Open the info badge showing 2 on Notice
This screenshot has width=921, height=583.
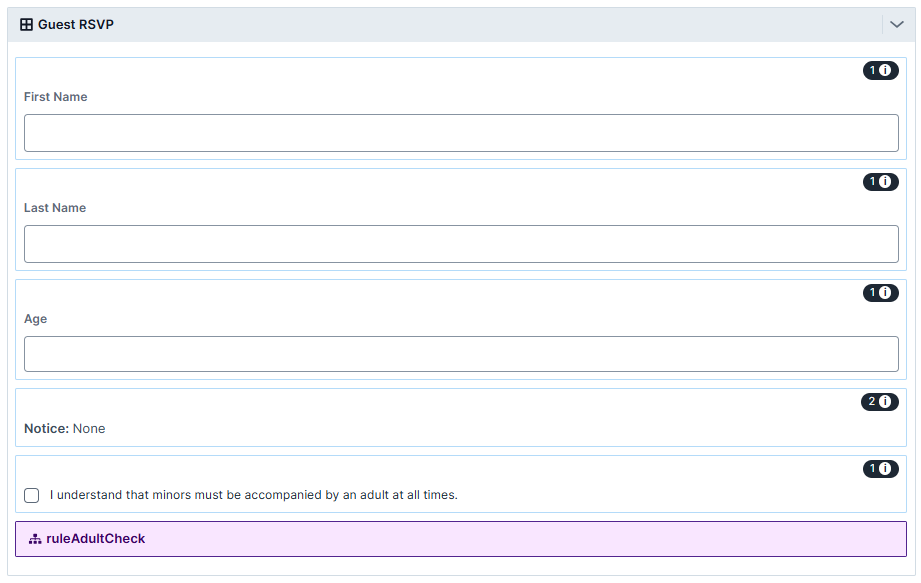pos(880,402)
